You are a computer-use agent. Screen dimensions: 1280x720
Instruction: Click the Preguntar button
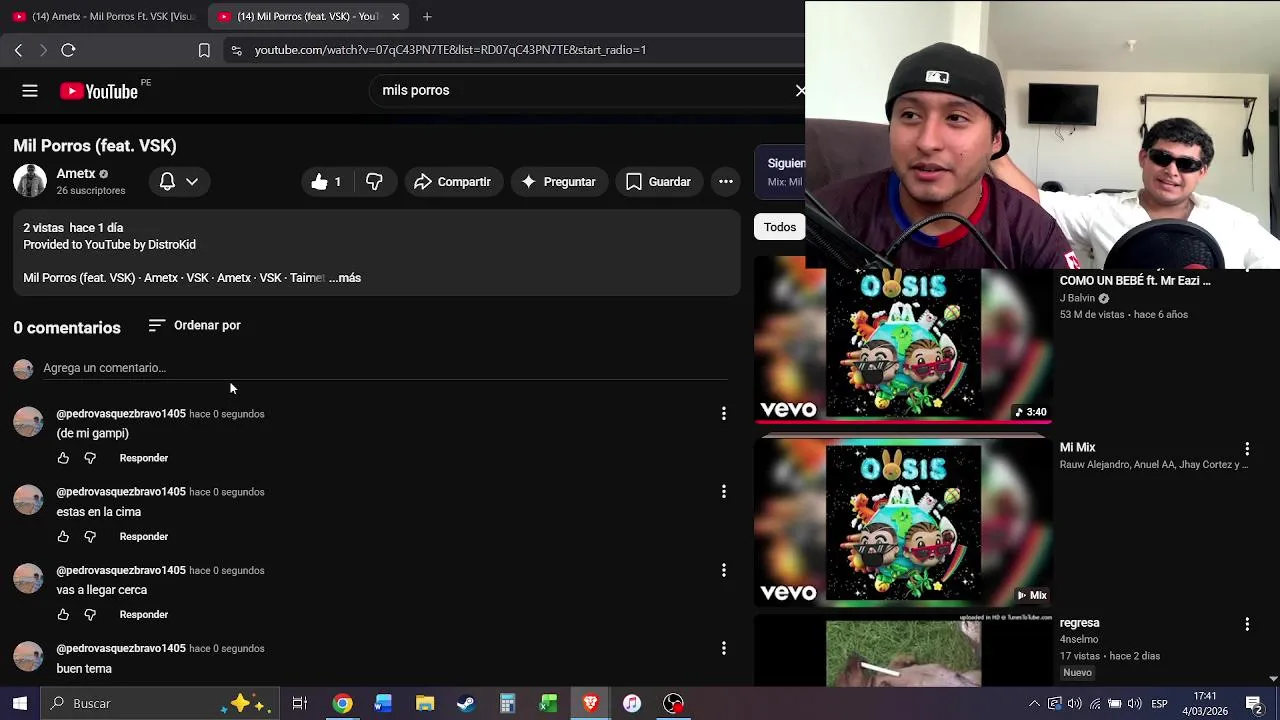click(x=558, y=182)
